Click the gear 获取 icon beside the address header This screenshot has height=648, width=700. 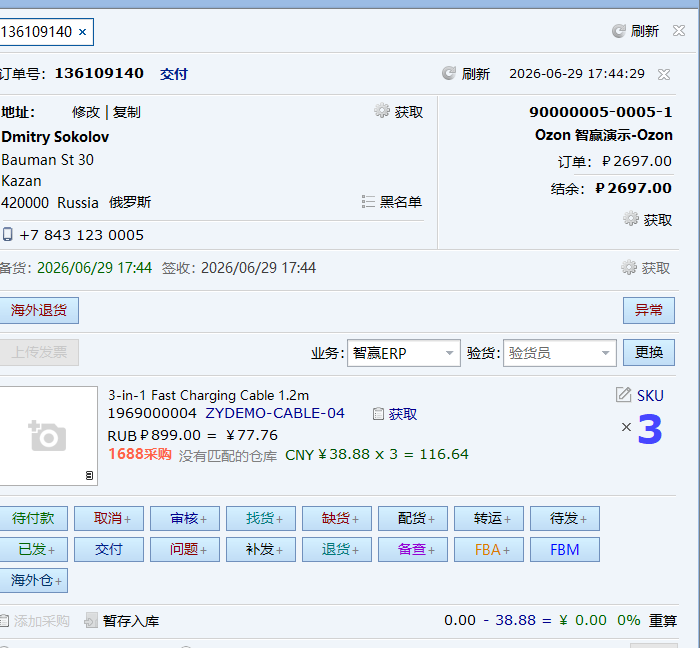click(382, 111)
